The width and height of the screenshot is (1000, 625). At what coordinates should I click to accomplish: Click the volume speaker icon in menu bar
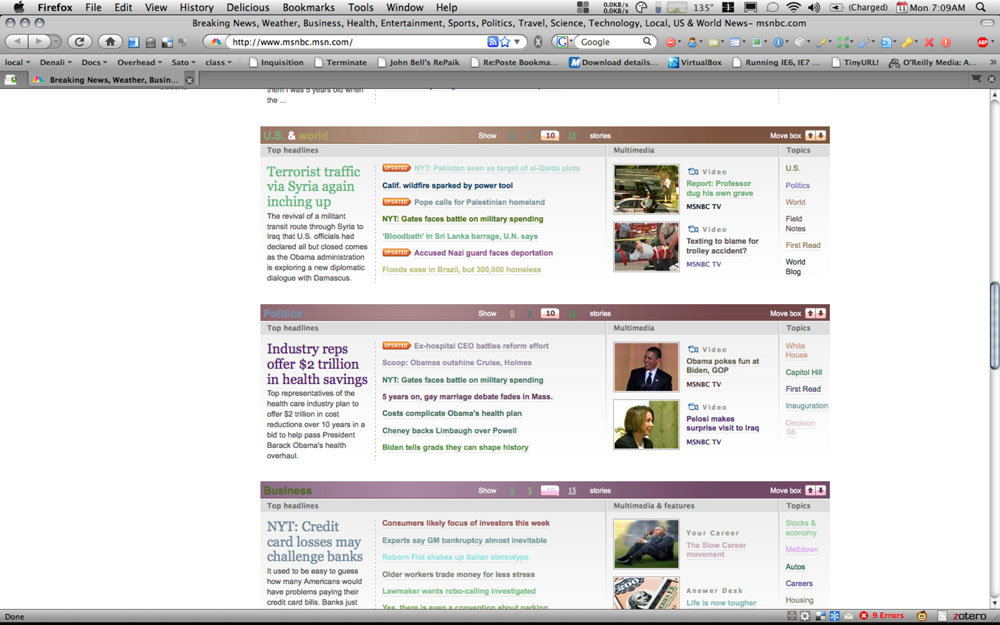tap(814, 7)
